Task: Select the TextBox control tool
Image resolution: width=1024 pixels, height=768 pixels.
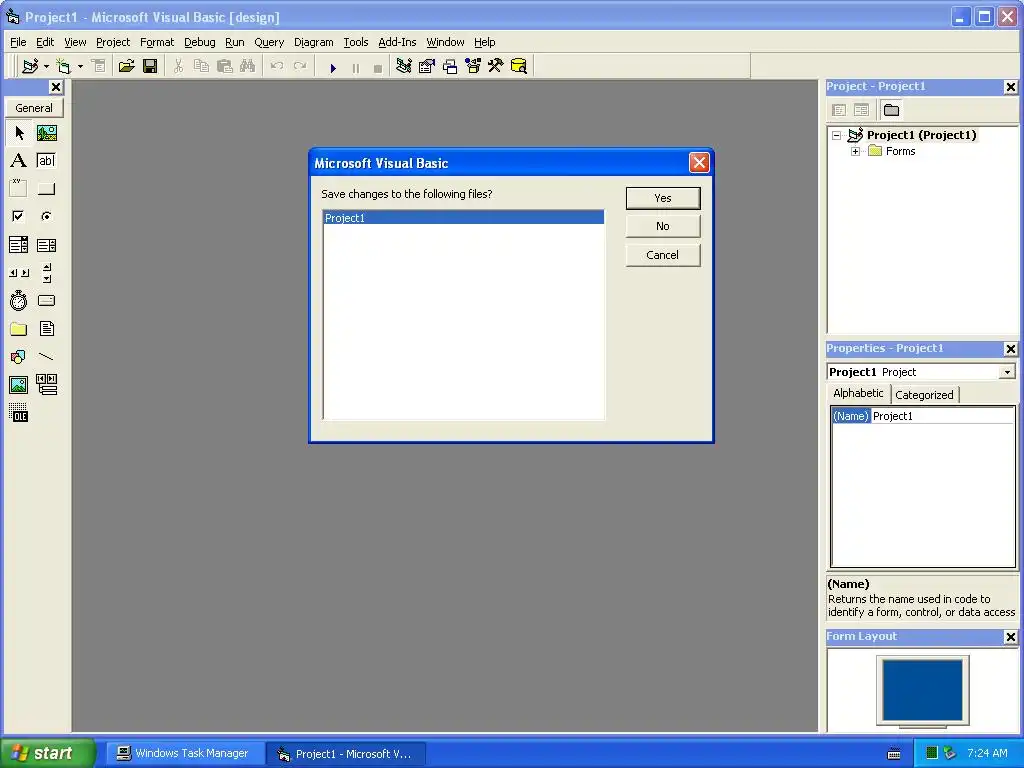Action: [x=46, y=161]
